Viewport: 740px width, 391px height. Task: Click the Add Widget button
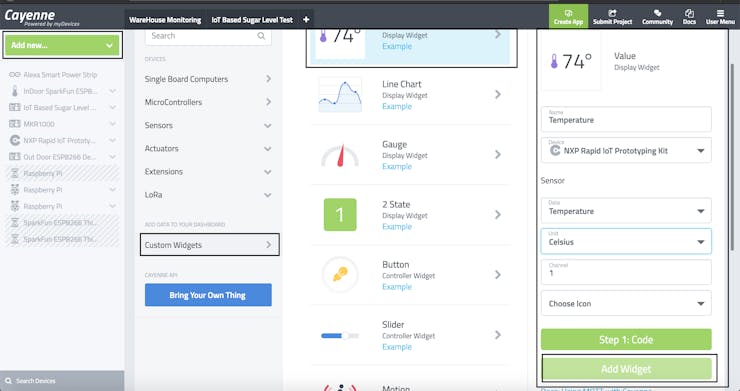coord(626,369)
